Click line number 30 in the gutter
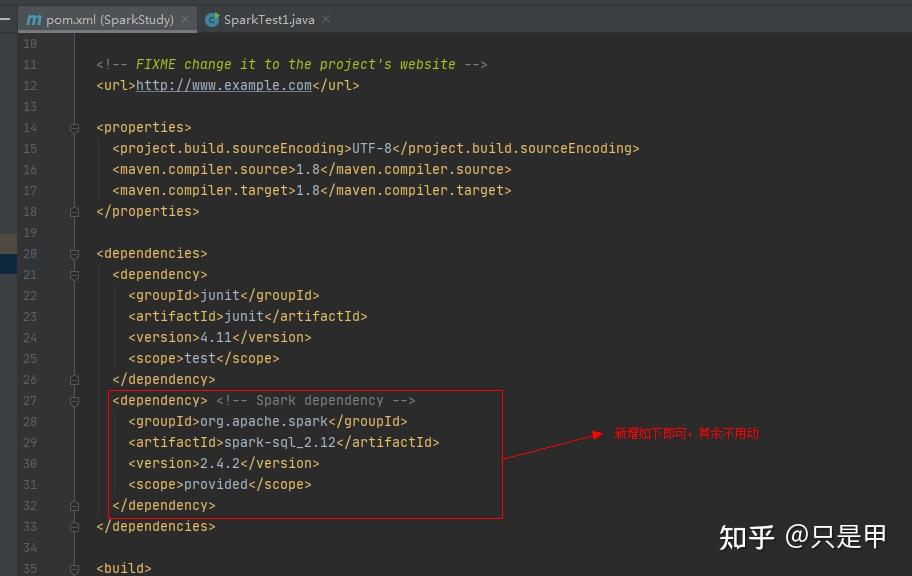Image resolution: width=912 pixels, height=576 pixels. (x=30, y=463)
